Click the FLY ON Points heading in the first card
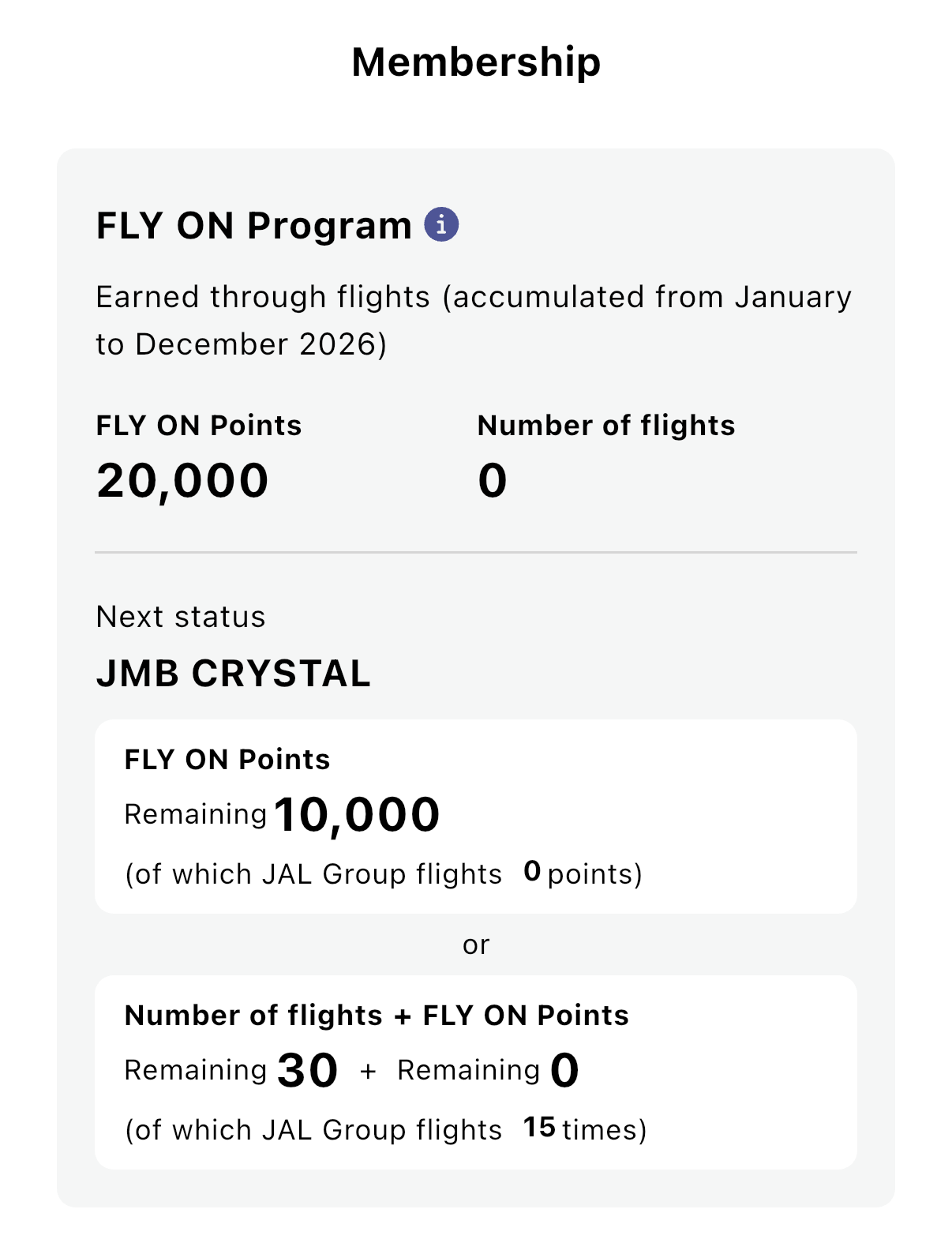Viewport: 952px width, 1258px height. pos(227,759)
